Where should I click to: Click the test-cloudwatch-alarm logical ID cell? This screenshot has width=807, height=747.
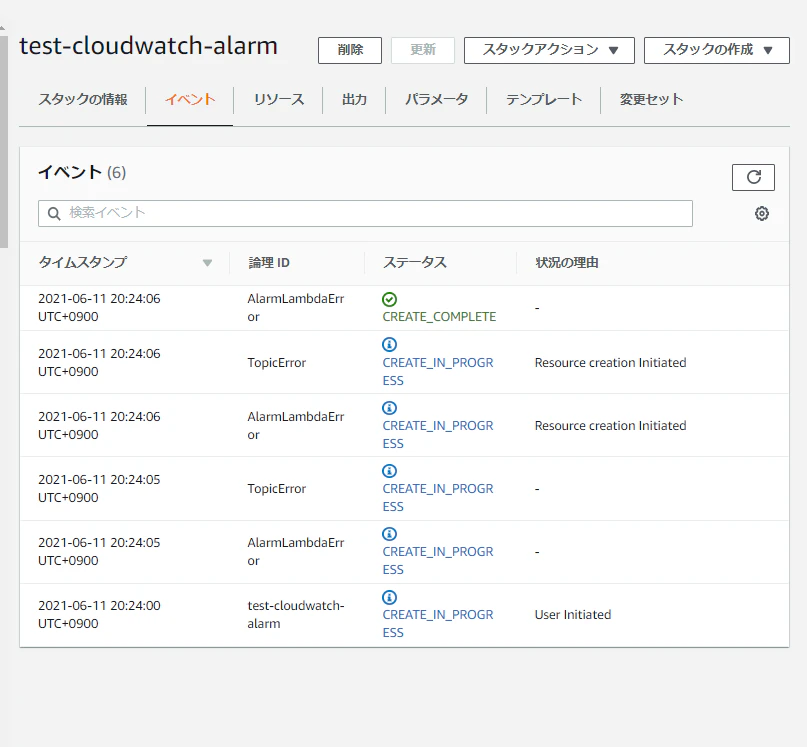(296, 615)
